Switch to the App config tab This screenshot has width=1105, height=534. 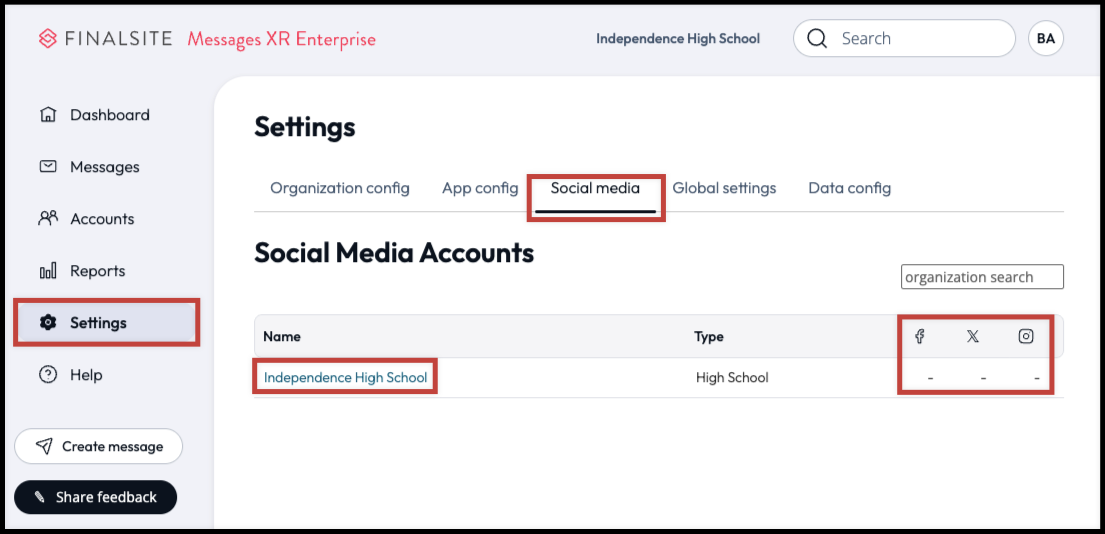pyautogui.click(x=480, y=188)
